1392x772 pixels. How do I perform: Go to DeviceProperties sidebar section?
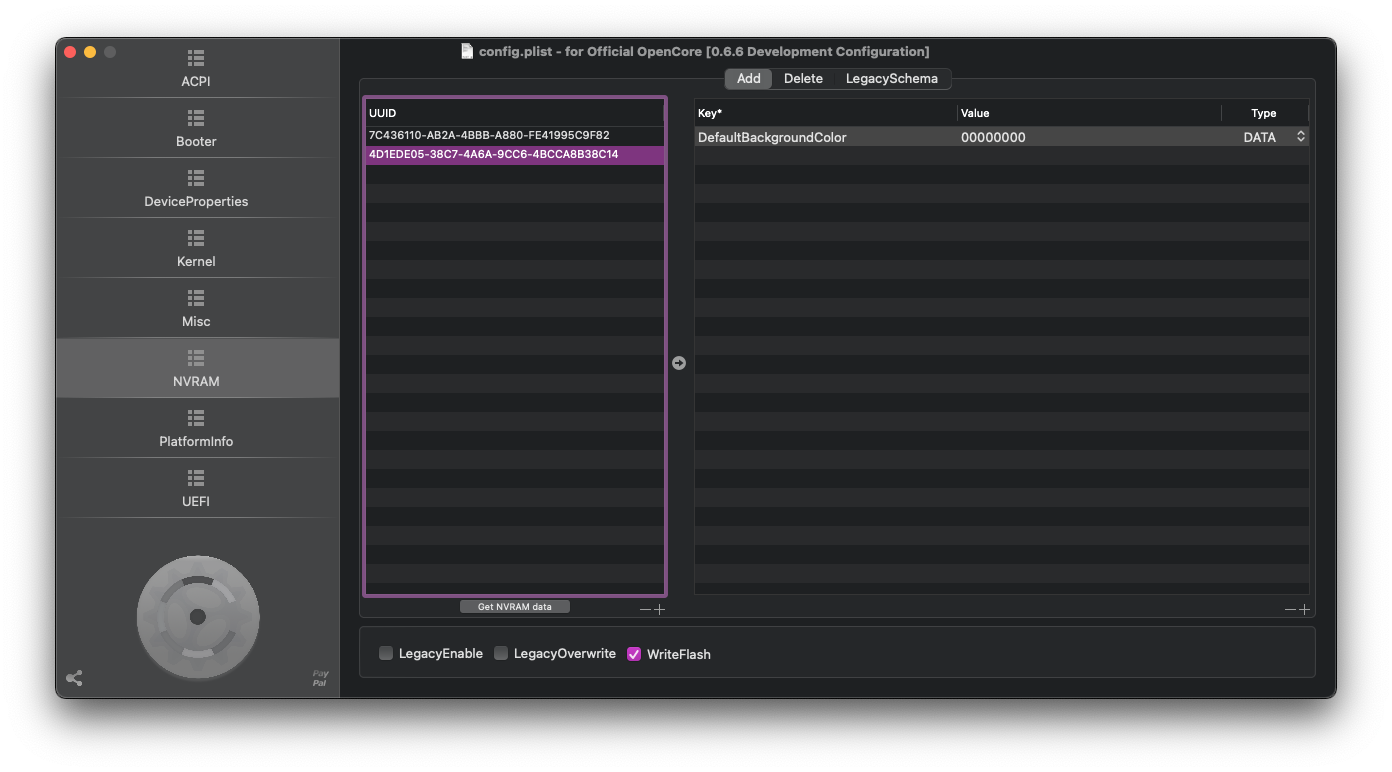(196, 188)
